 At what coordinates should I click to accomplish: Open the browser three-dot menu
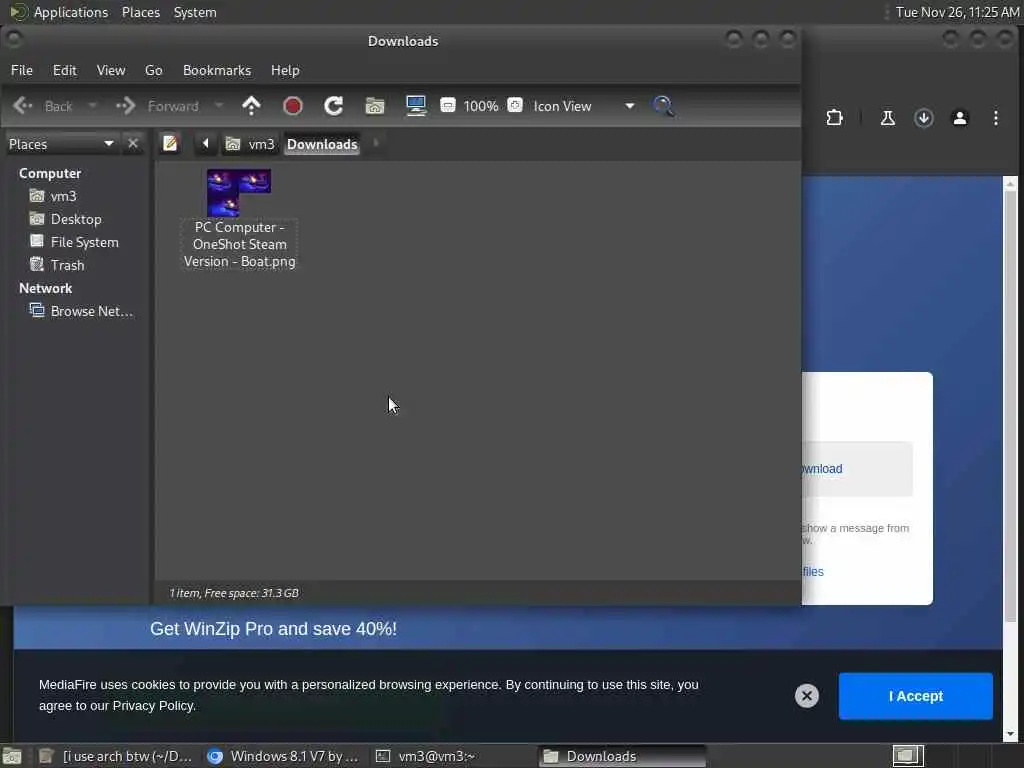[996, 118]
